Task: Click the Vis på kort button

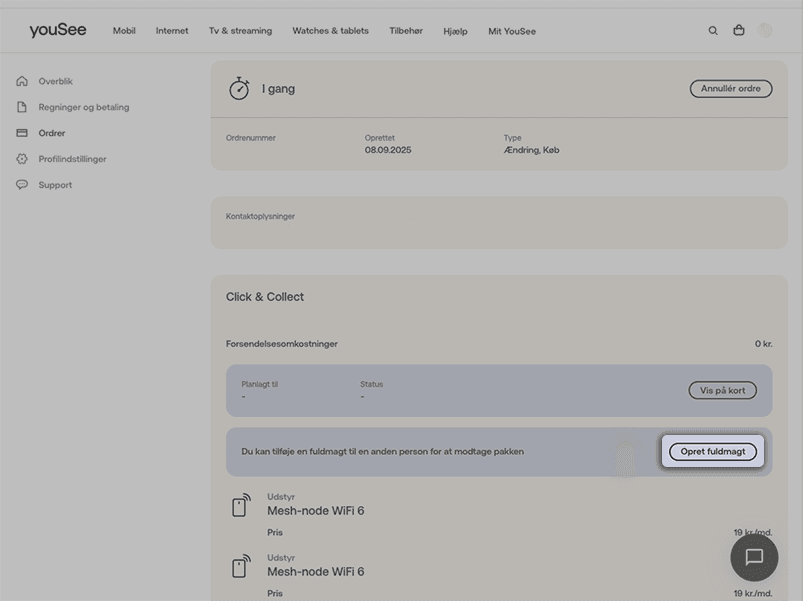Action: pos(722,390)
